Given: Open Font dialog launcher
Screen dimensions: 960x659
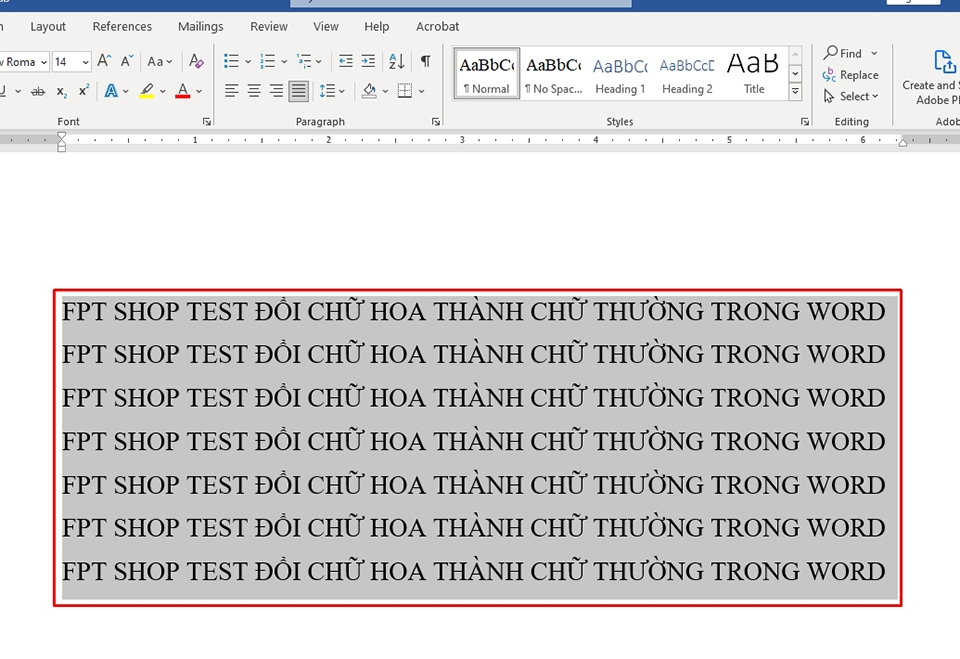Looking at the screenshot, I should 207,122.
